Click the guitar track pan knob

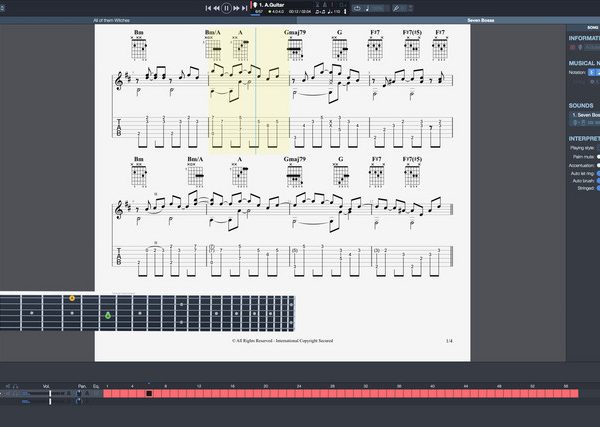pos(79,393)
